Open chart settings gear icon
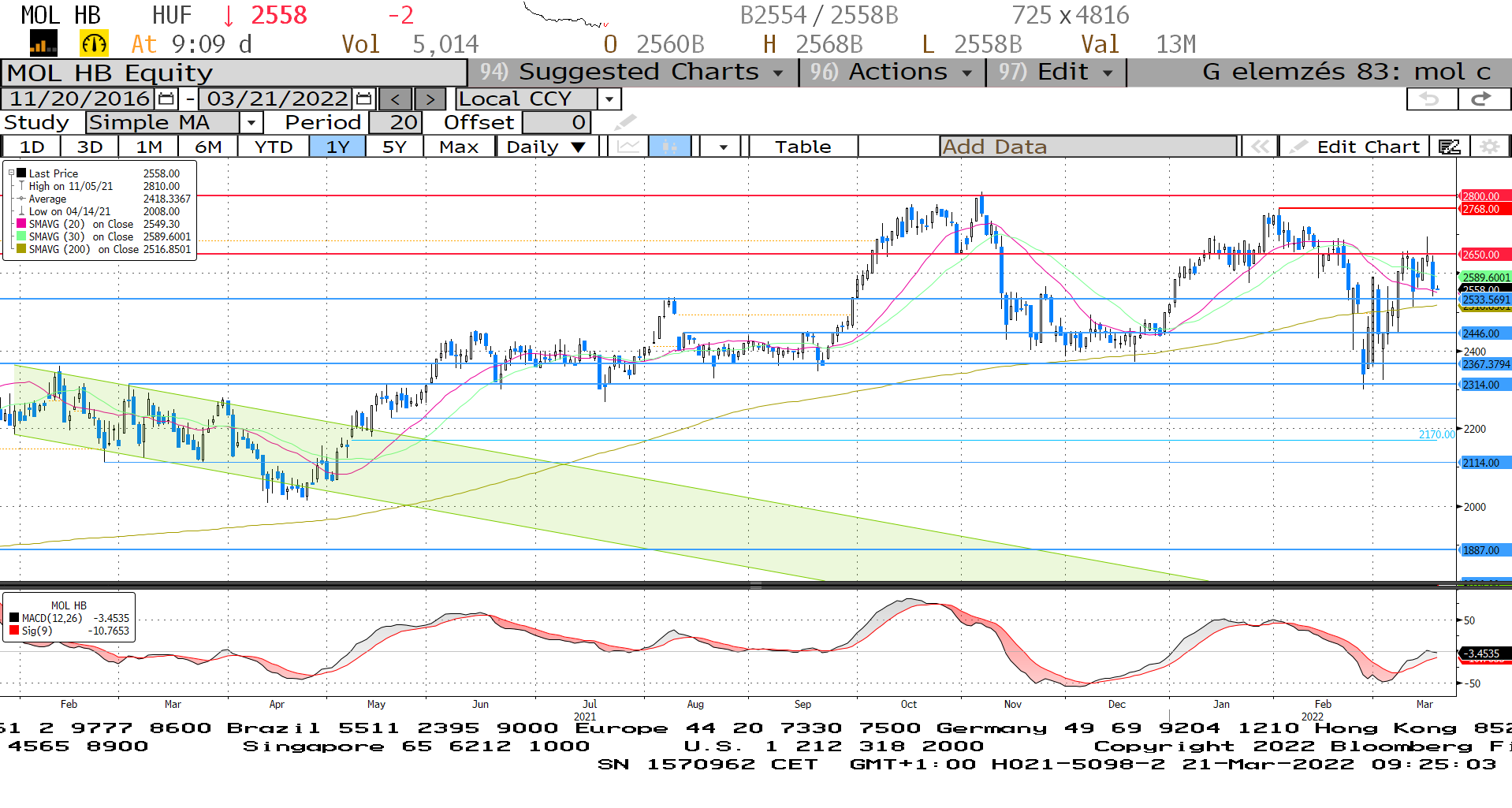 click(1489, 147)
